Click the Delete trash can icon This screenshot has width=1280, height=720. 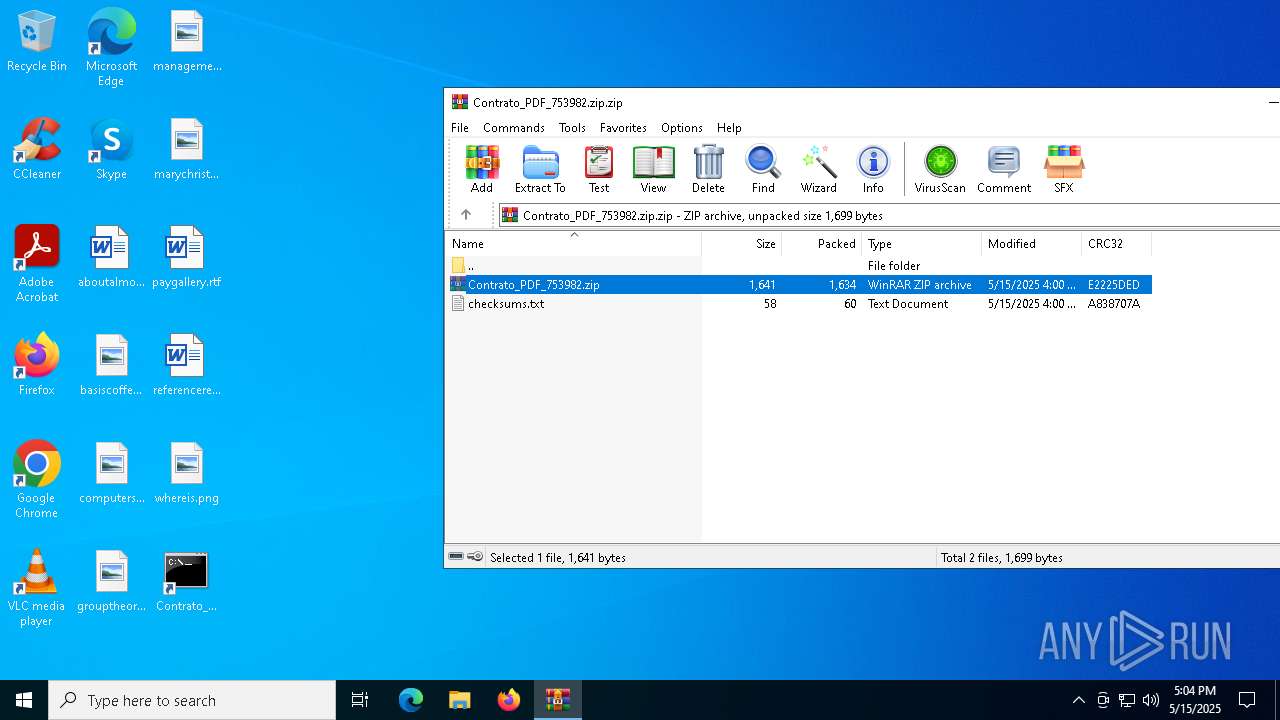[708, 169]
